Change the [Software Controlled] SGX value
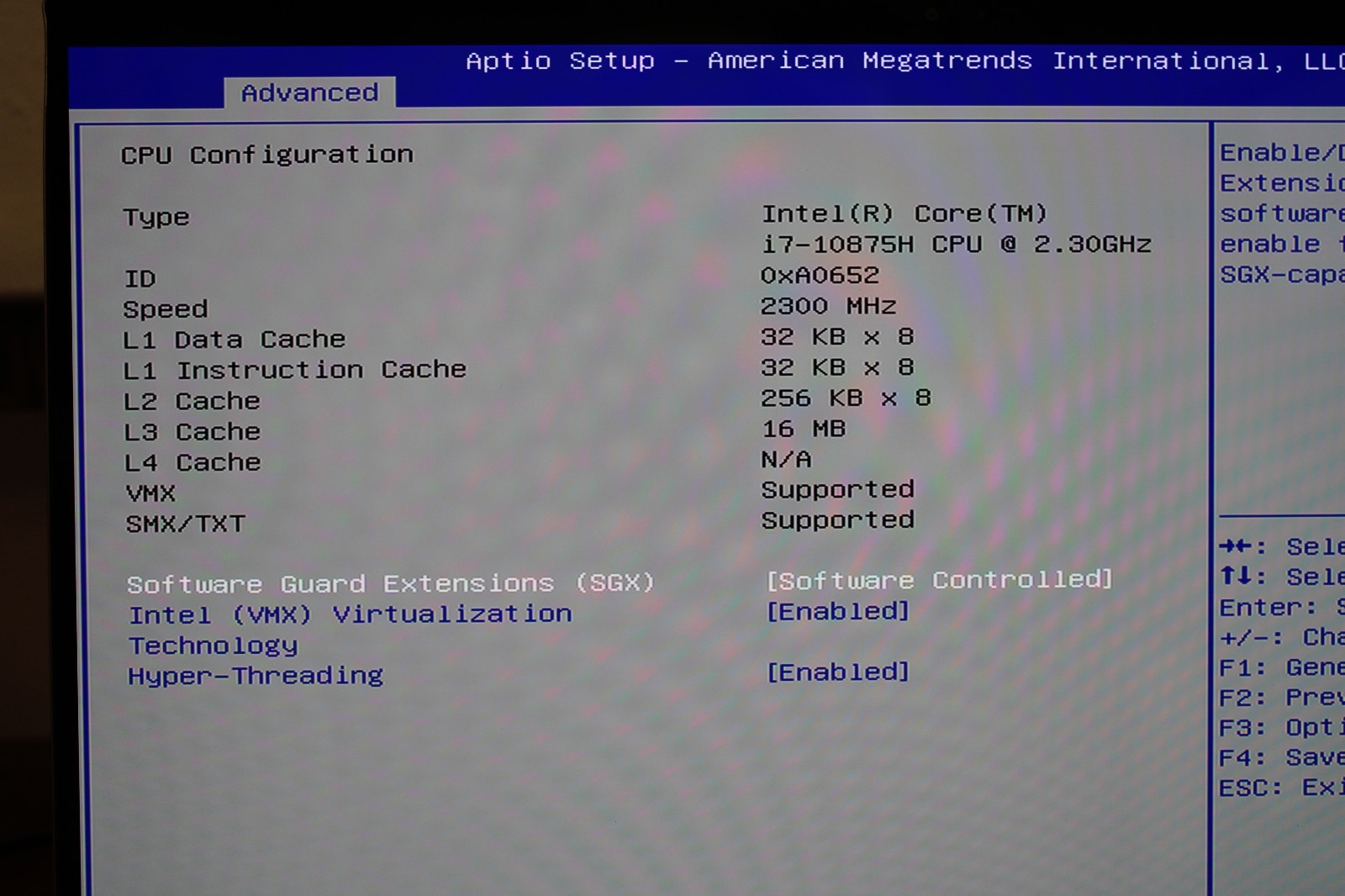The width and height of the screenshot is (1345, 896). coord(939,580)
